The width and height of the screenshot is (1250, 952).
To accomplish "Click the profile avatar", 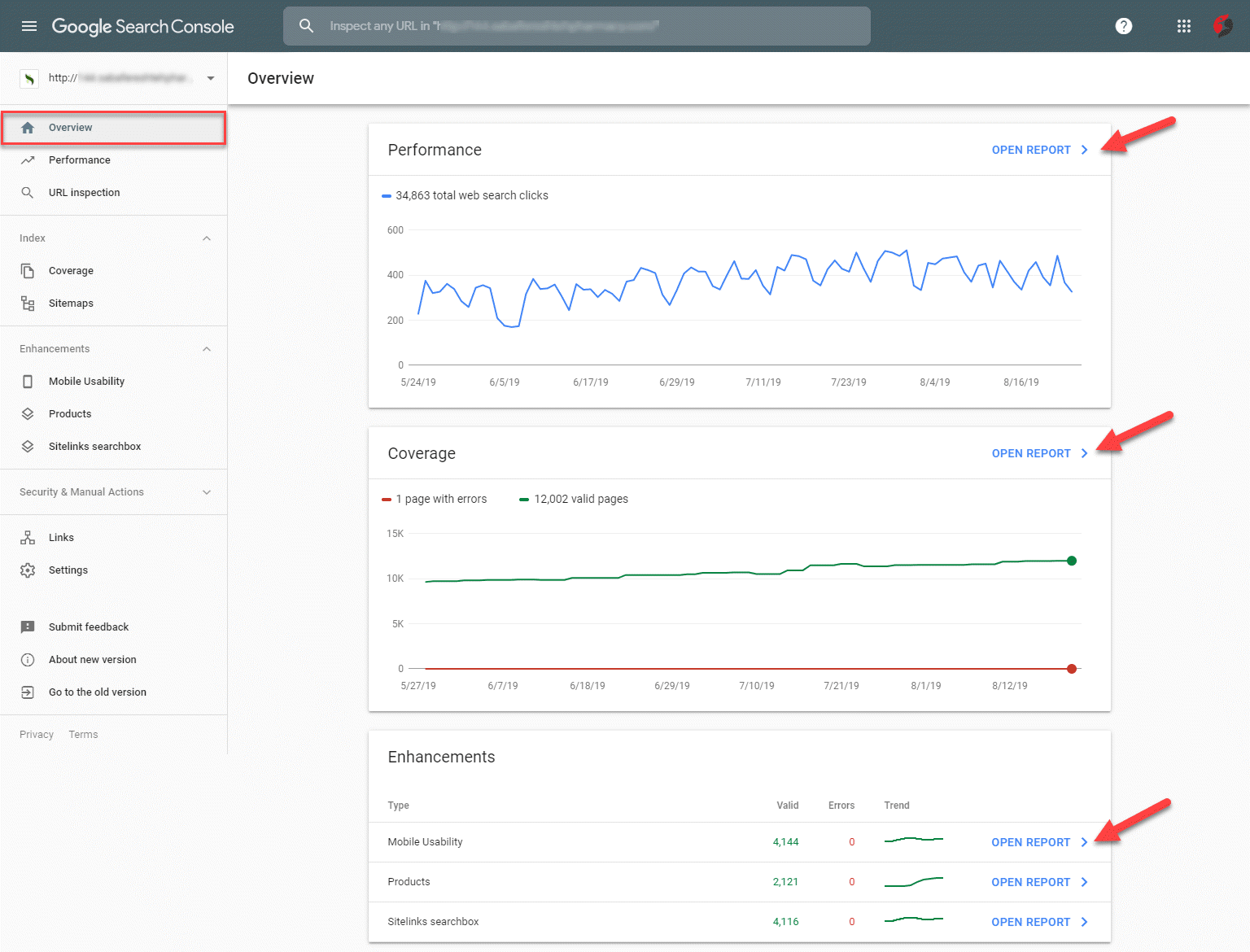I will coord(1226,25).
